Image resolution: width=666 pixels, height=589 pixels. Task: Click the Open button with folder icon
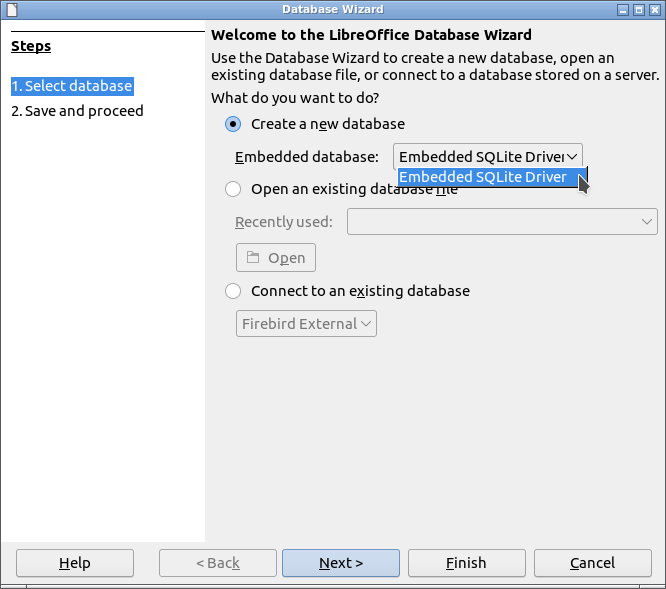pyautogui.click(x=276, y=257)
